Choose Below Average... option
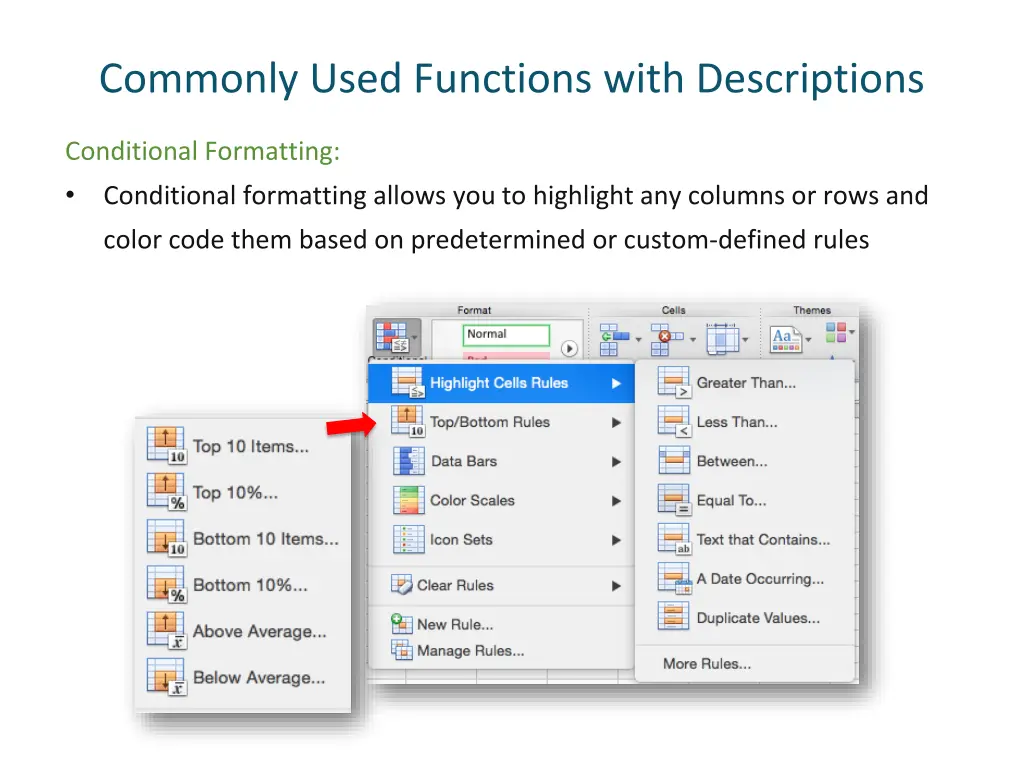Image resolution: width=1024 pixels, height=768 pixels. tap(243, 678)
